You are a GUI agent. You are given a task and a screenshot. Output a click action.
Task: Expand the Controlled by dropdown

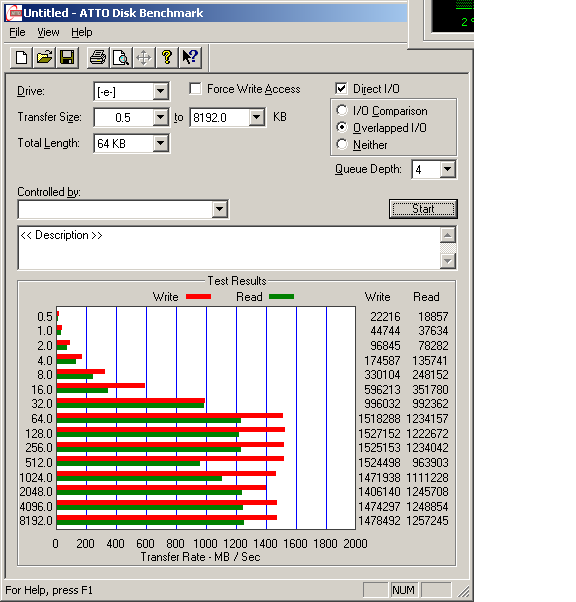pos(220,209)
